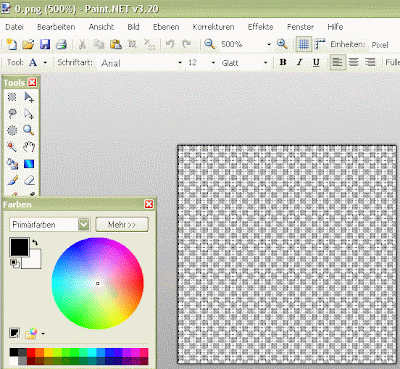This screenshot has height=369, width=400.
Task: Select the Pan hand tool
Action: pyautogui.click(x=29, y=147)
